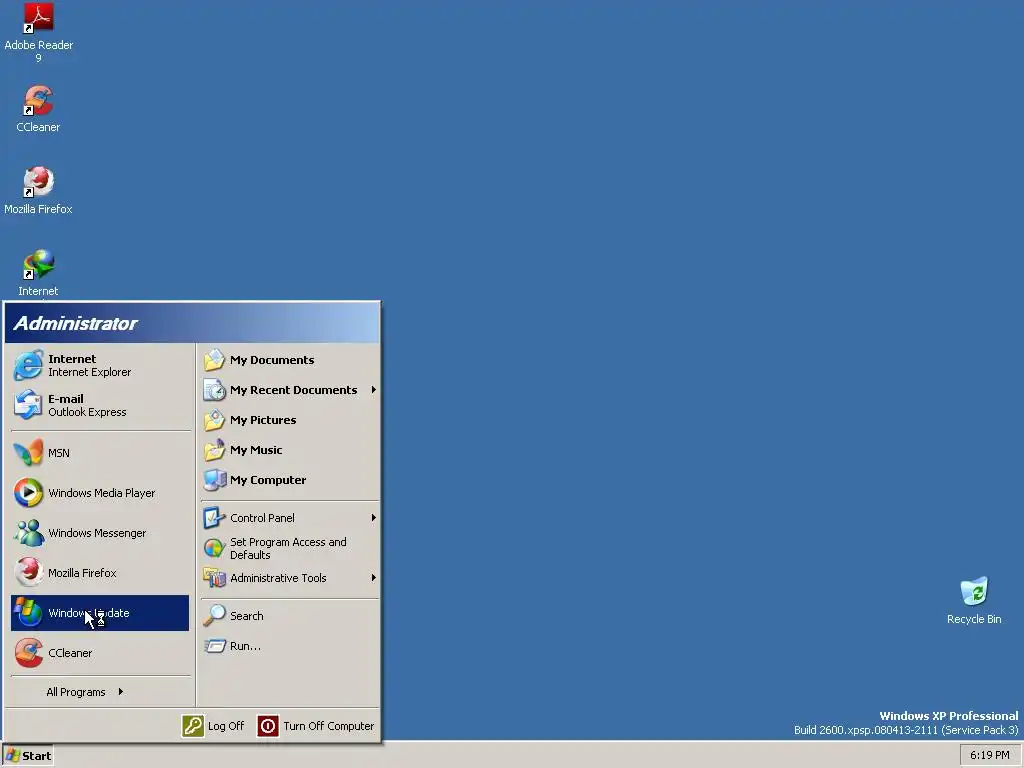Click the Administrator user name header
1024x768 pixels.
pos(75,323)
